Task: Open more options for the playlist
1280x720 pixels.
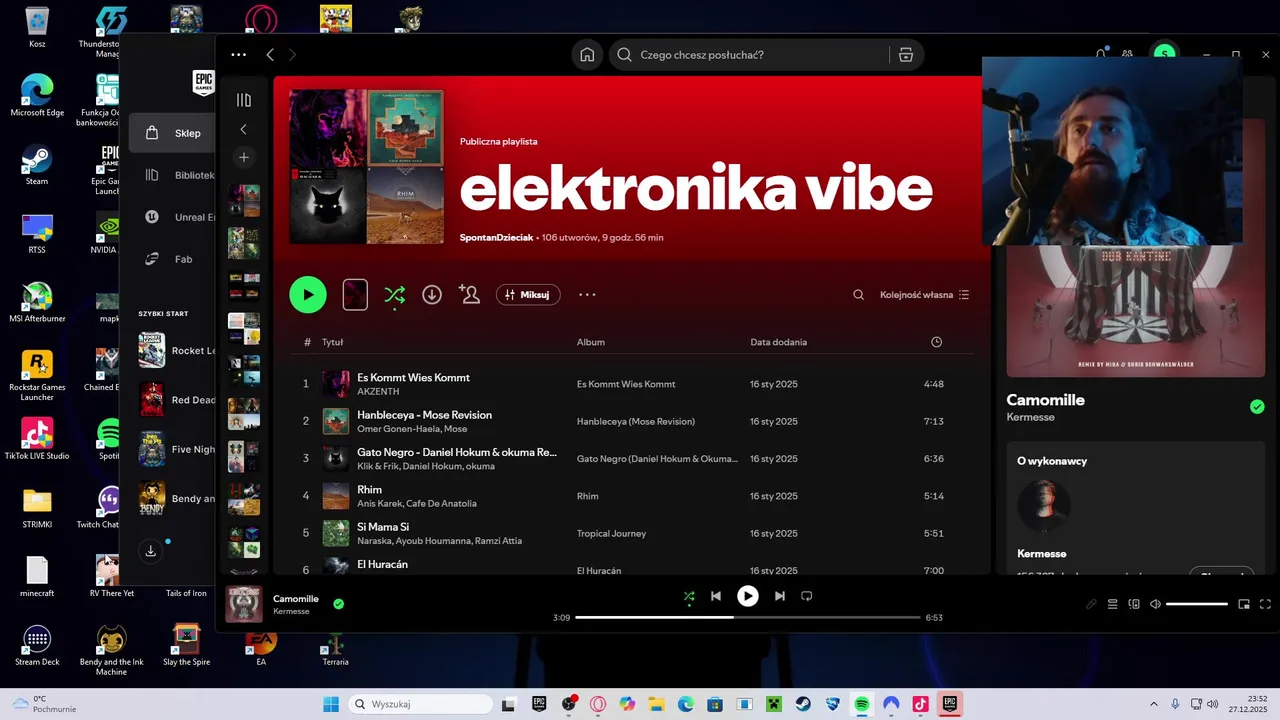Action: click(587, 295)
